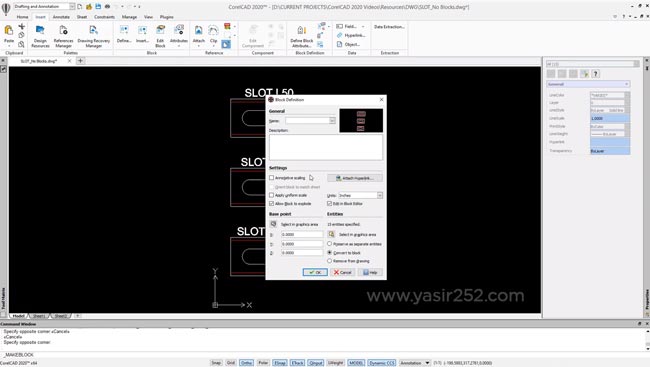Select the Preserve as separate entities option
This screenshot has height=367, width=650.
coord(330,244)
